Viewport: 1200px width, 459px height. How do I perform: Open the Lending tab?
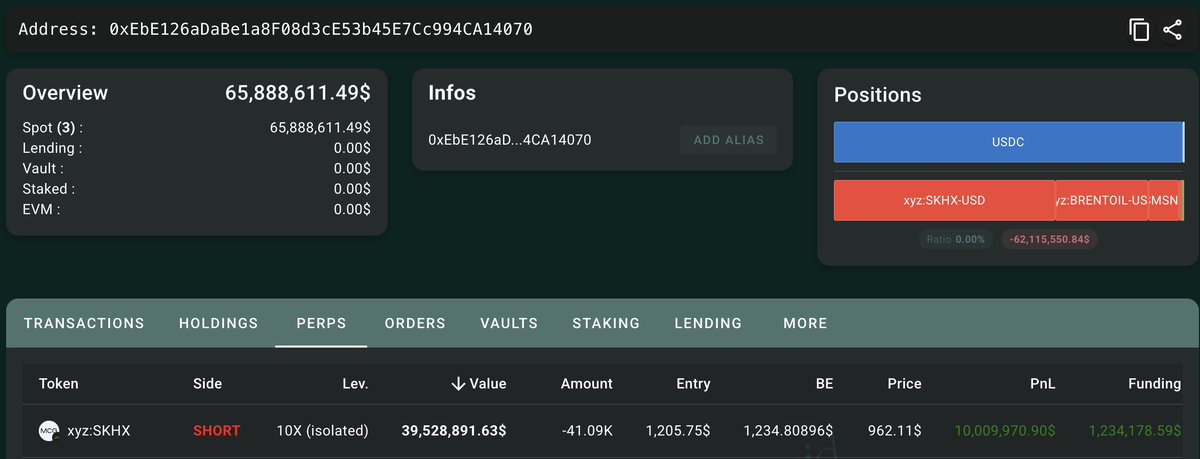click(x=708, y=323)
